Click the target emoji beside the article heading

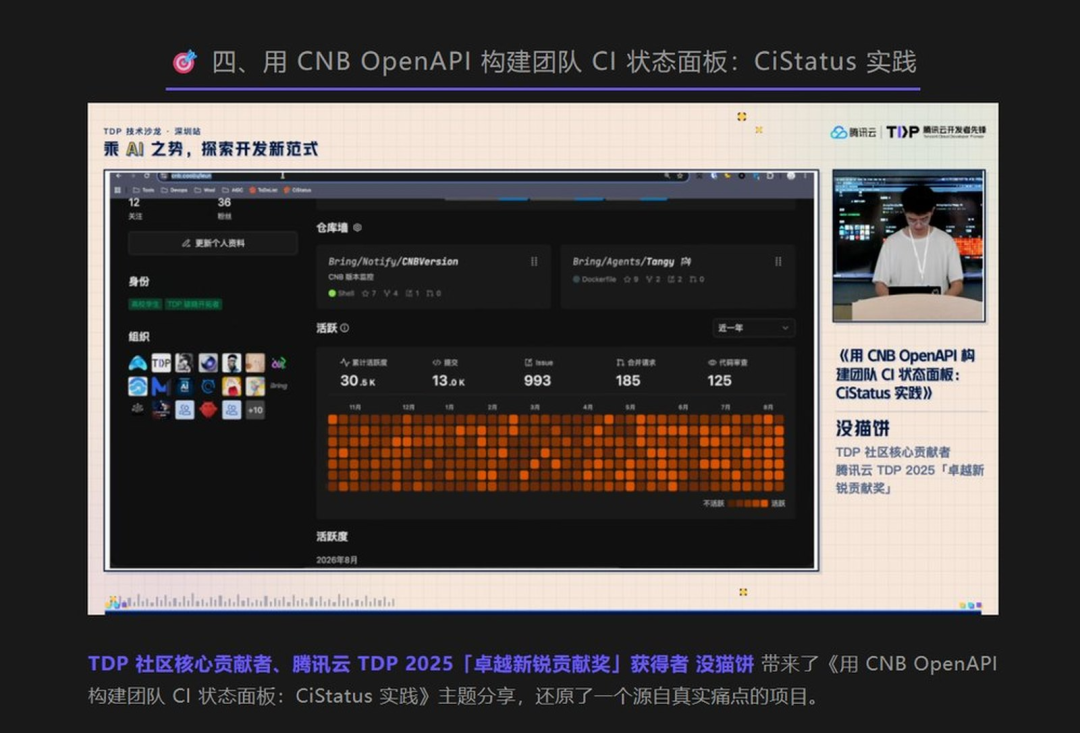coord(184,62)
